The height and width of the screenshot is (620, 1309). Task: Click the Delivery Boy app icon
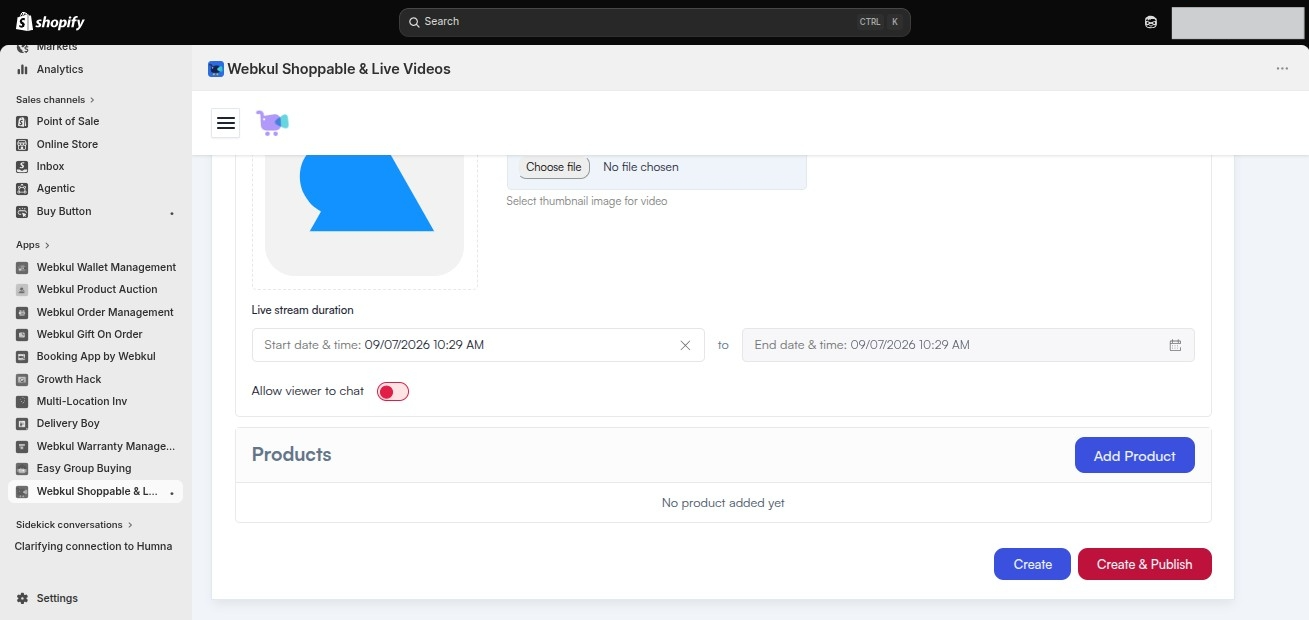[x=22, y=424]
